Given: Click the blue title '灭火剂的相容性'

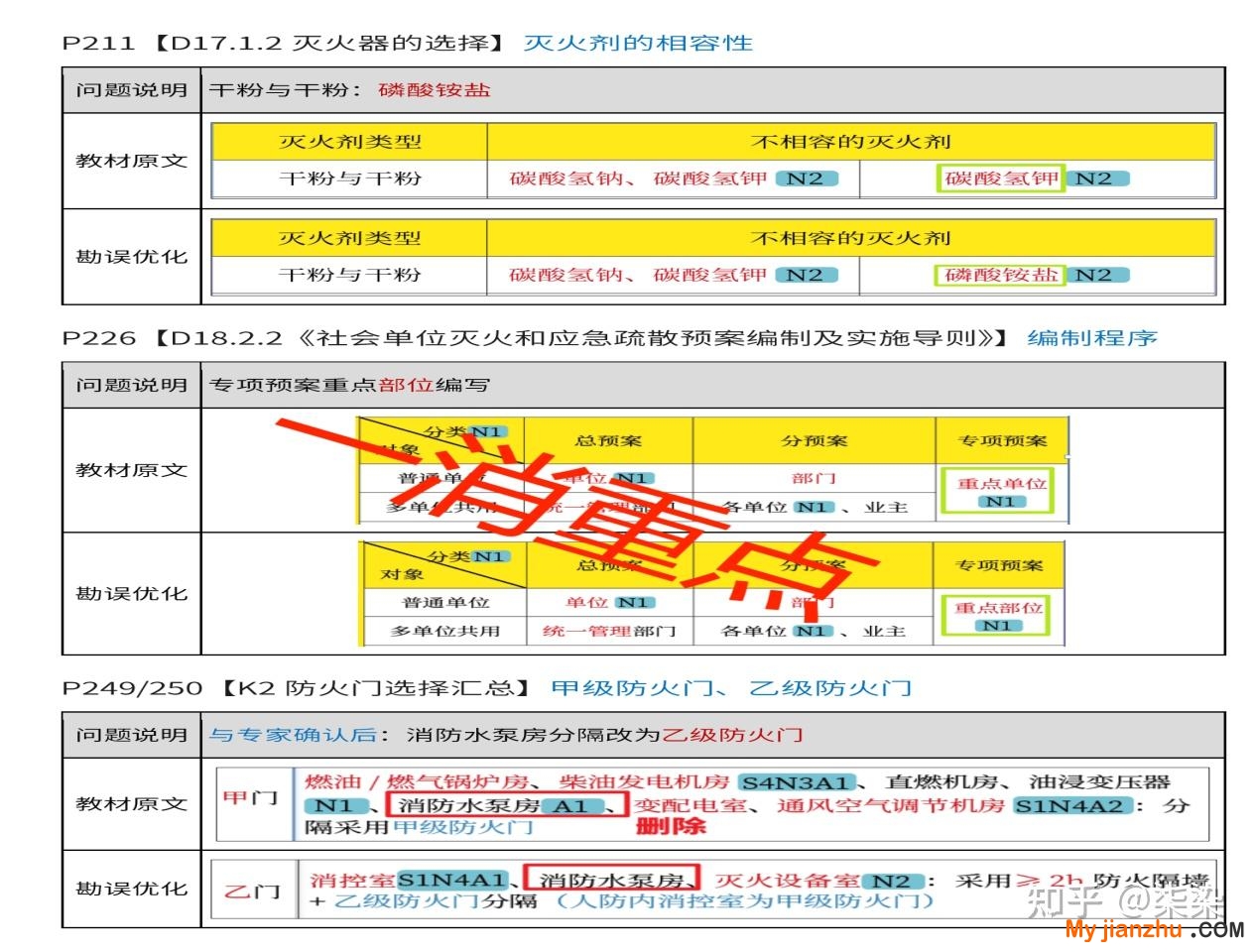Looking at the screenshot, I should coord(638,44).
